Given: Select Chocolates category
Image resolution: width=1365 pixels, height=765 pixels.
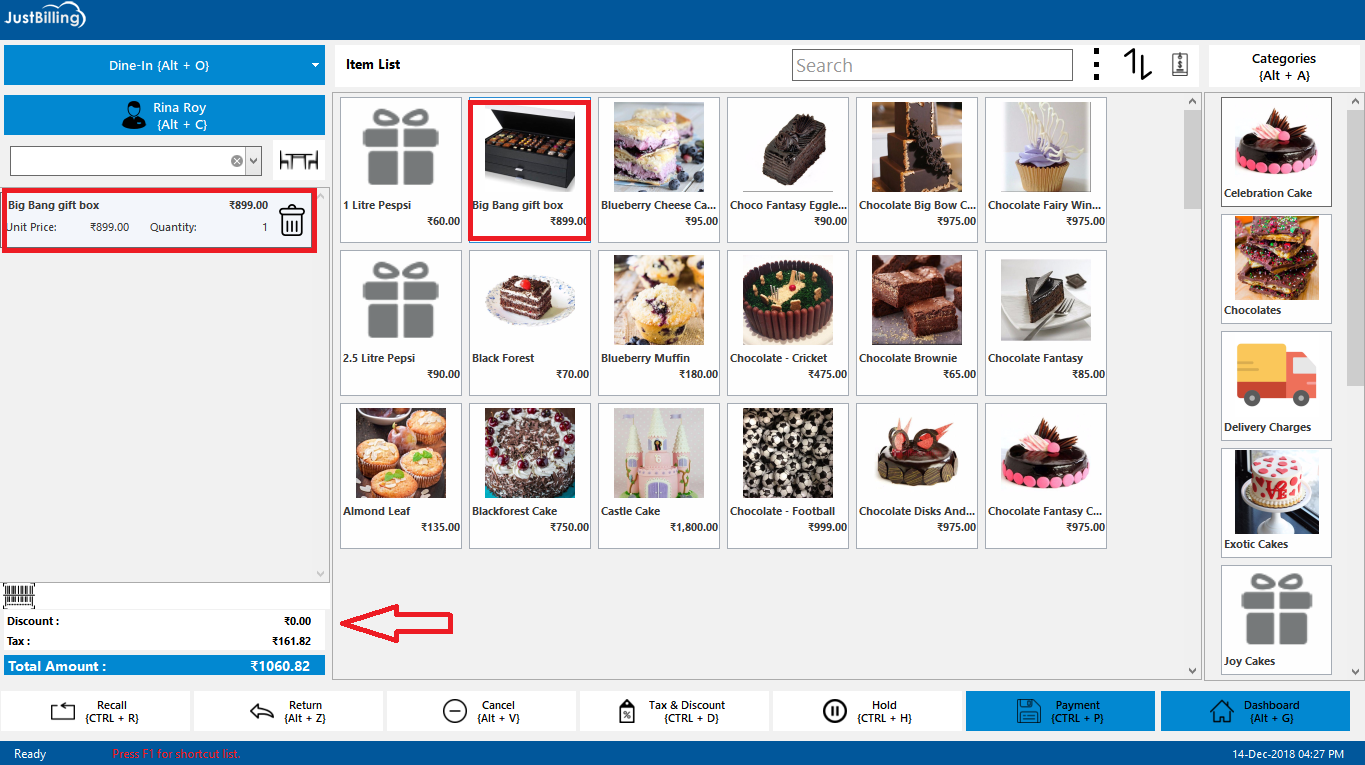Looking at the screenshot, I should tap(1276, 269).
